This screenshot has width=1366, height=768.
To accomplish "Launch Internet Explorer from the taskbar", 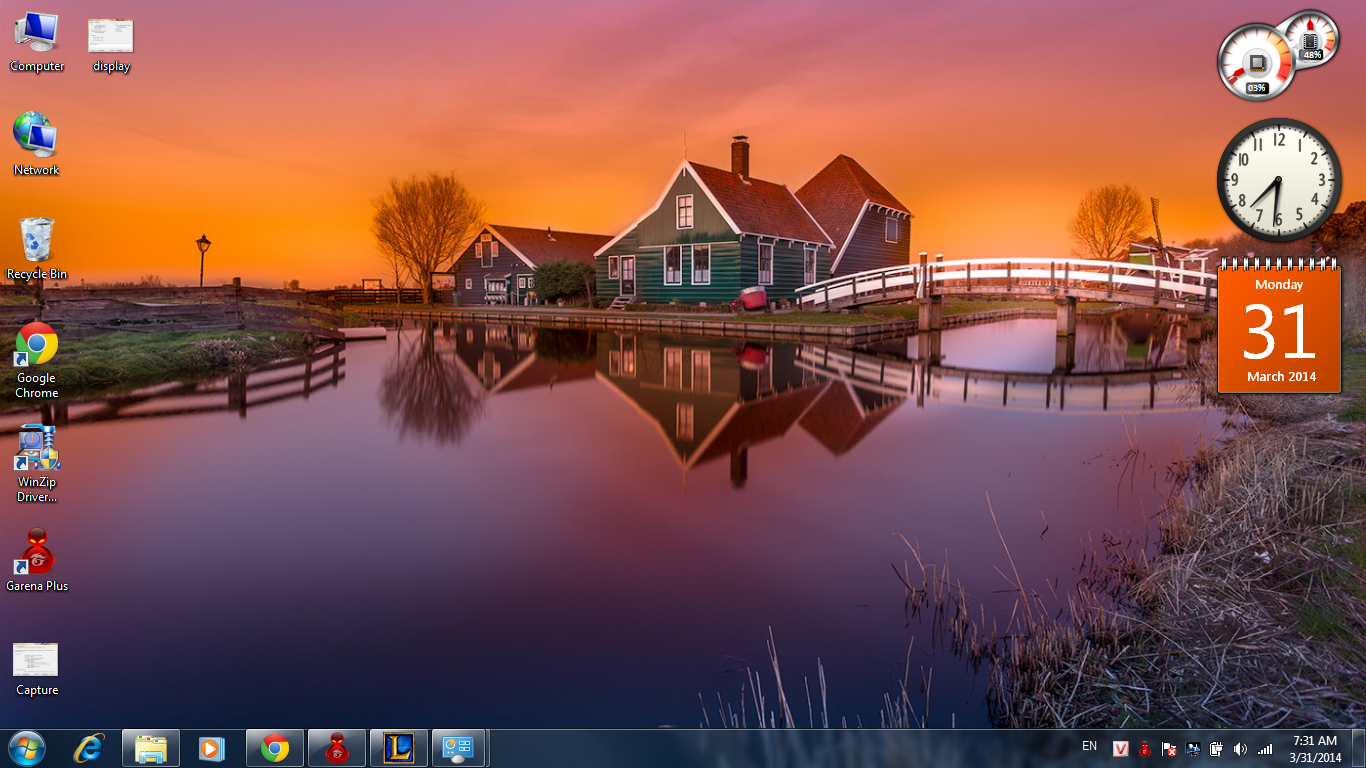I will click(88, 747).
